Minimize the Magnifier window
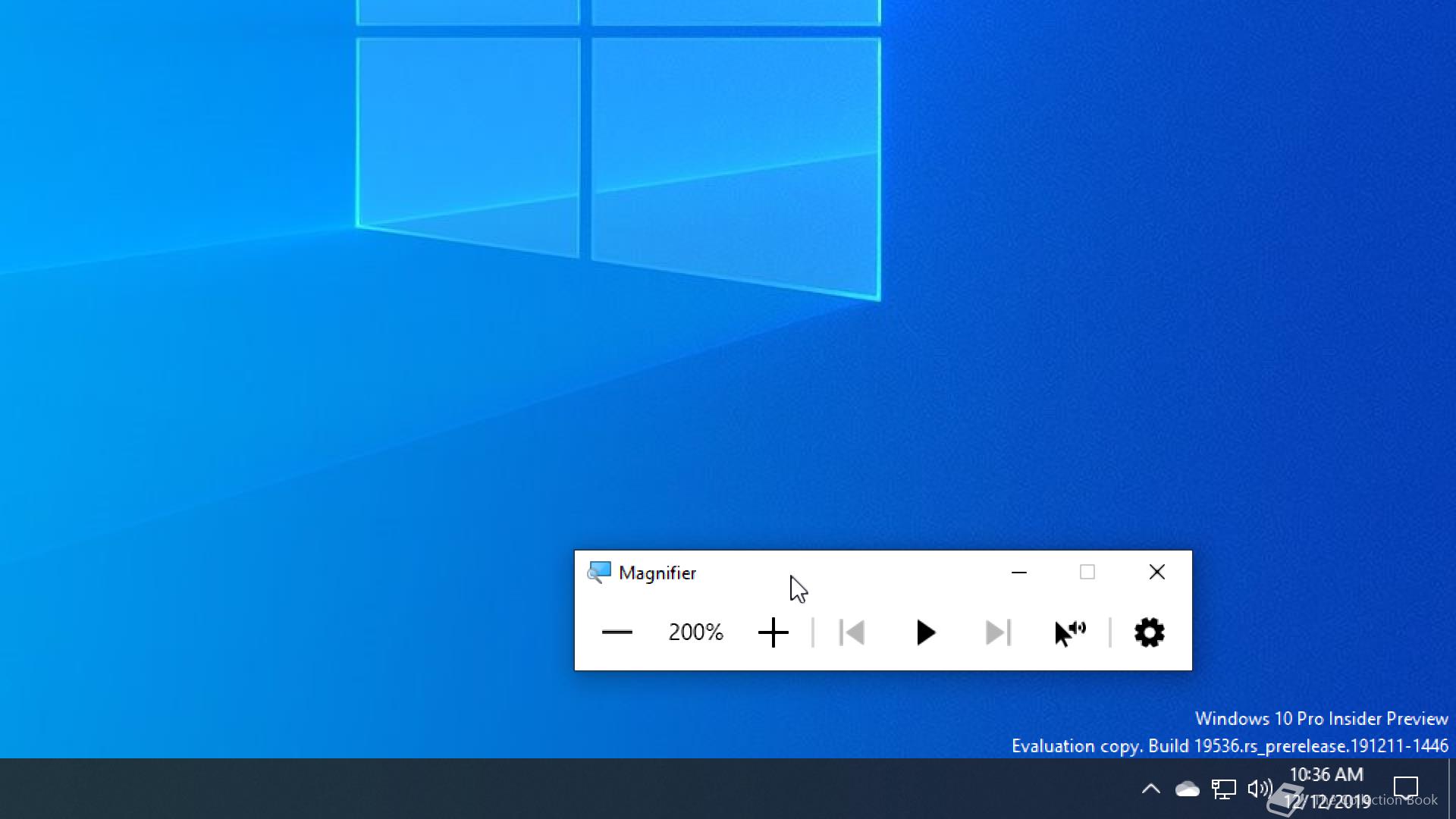 pyautogui.click(x=1019, y=573)
